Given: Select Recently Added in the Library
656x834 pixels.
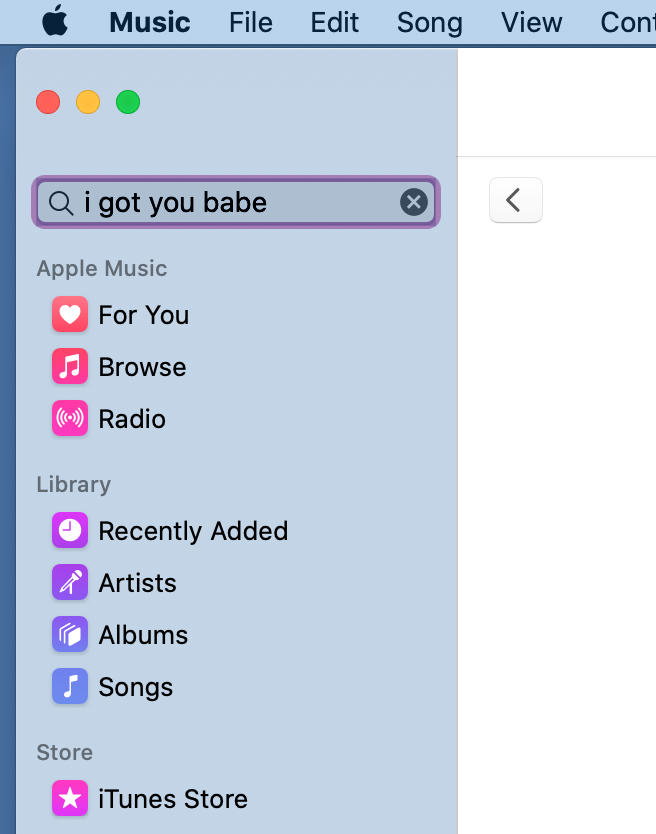Looking at the screenshot, I should [x=192, y=531].
